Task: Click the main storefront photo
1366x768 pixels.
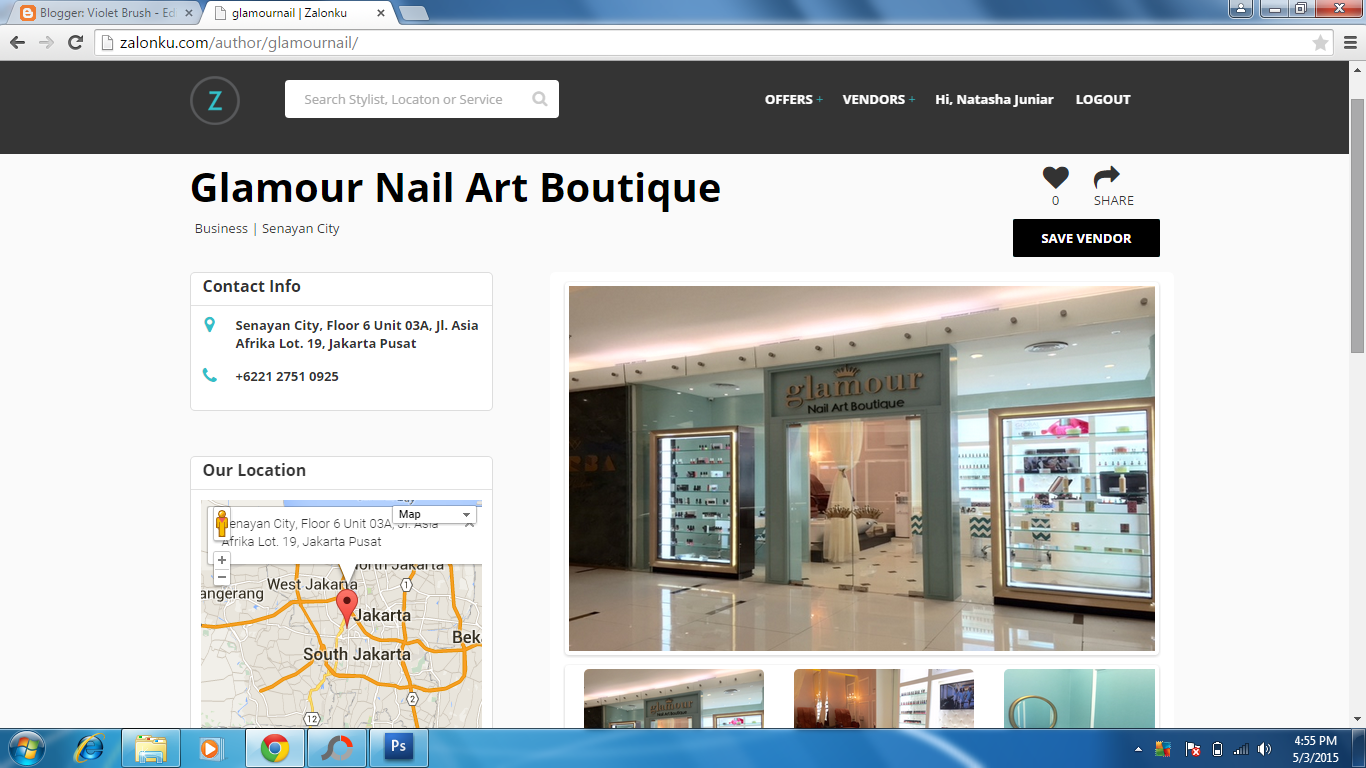Action: click(862, 469)
